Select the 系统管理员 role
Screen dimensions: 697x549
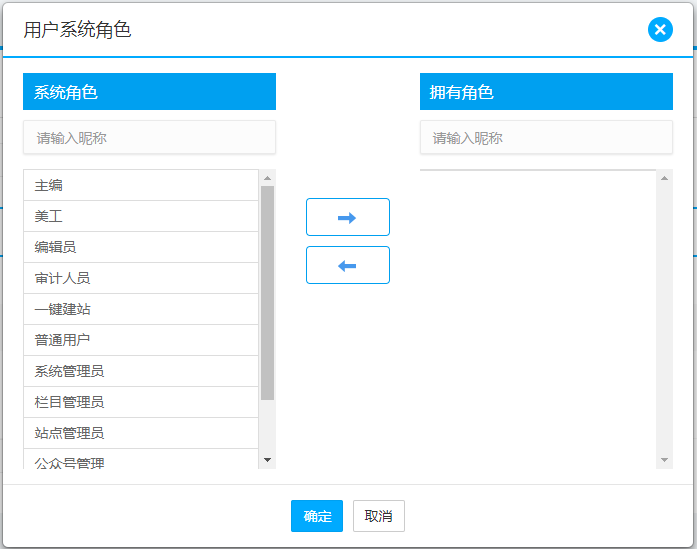(x=141, y=371)
